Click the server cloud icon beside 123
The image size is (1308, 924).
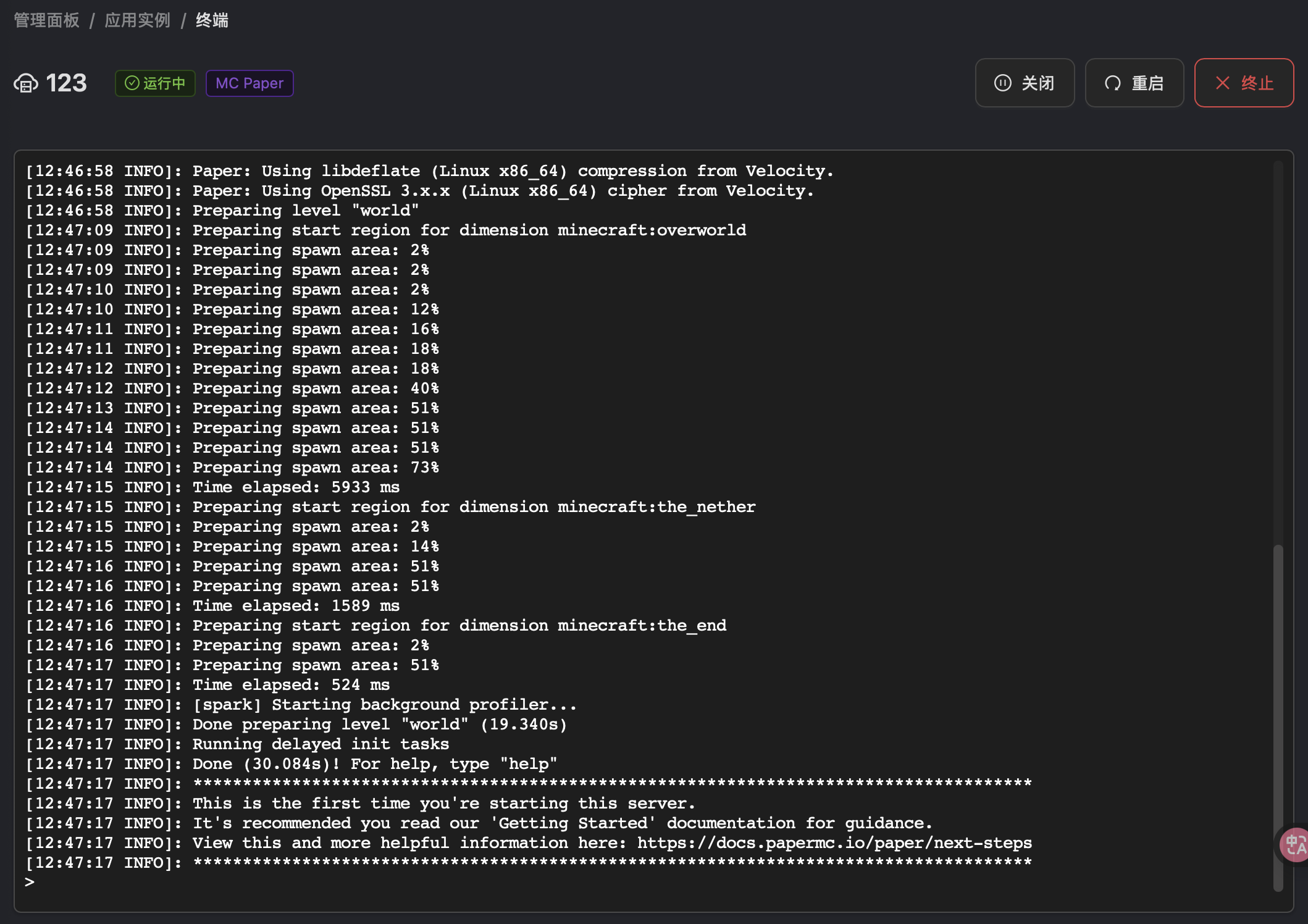coord(26,83)
